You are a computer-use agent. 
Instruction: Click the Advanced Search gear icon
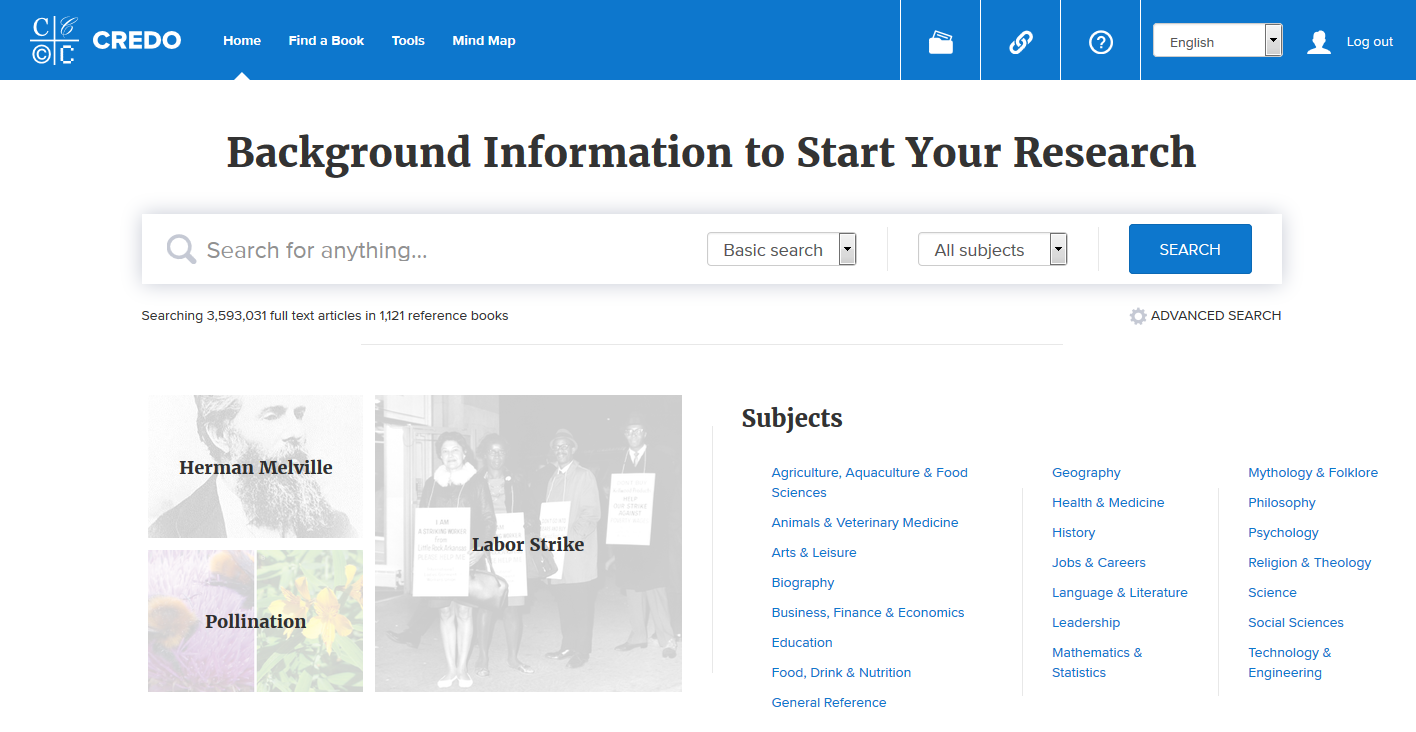pos(1138,316)
